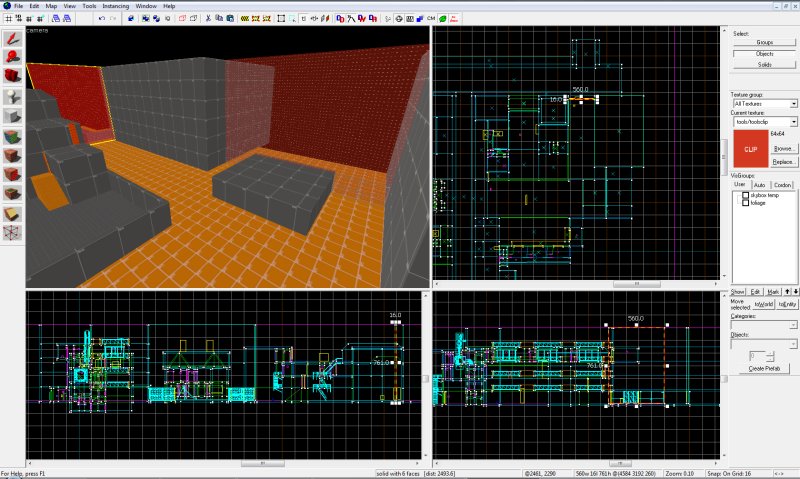
Task: Toggle the foliage visgroup checkbox
Action: (x=745, y=203)
